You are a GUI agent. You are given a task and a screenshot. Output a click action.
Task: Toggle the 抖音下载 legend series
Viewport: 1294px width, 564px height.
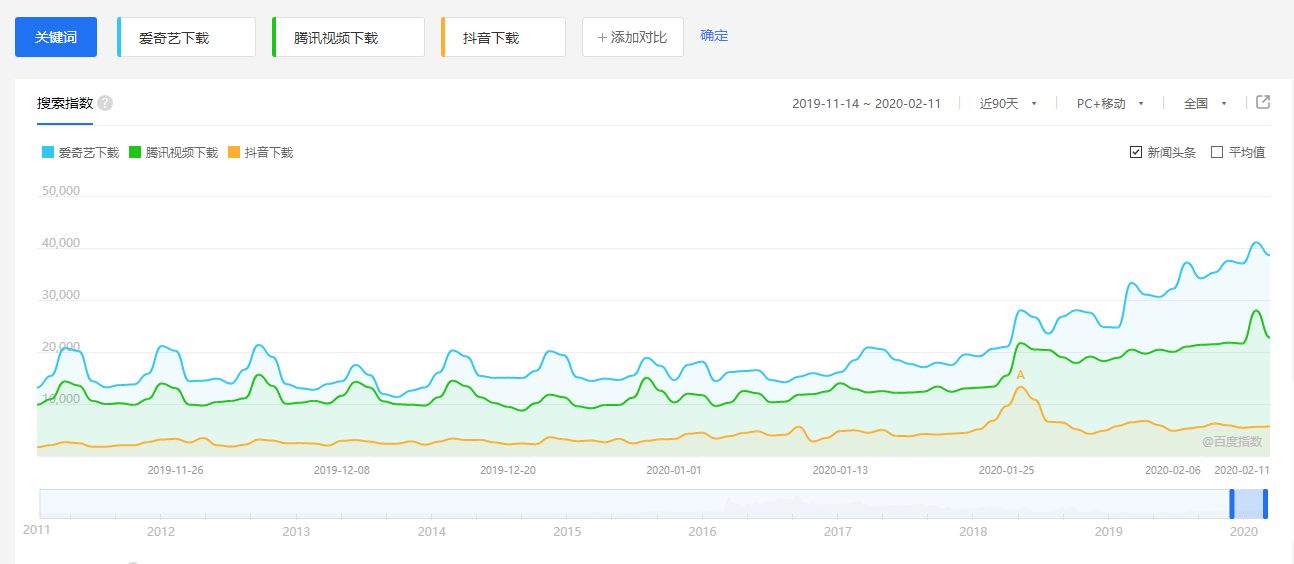[x=260, y=153]
